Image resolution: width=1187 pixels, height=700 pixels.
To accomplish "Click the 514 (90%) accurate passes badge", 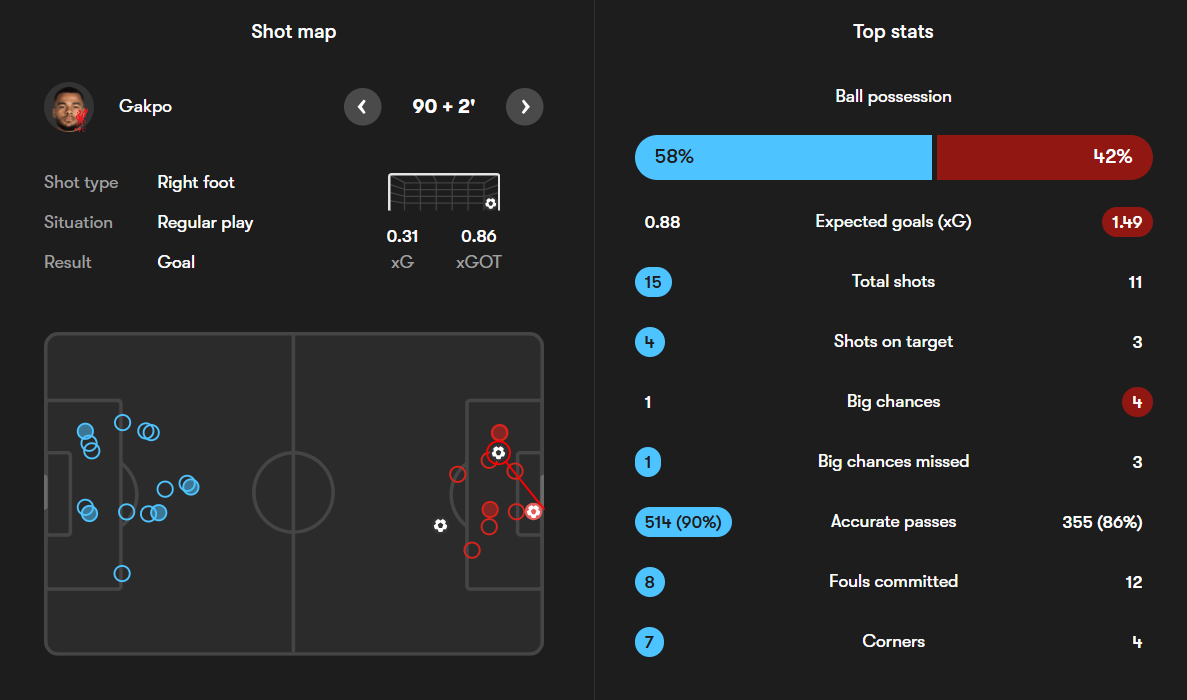I will [x=683, y=522].
